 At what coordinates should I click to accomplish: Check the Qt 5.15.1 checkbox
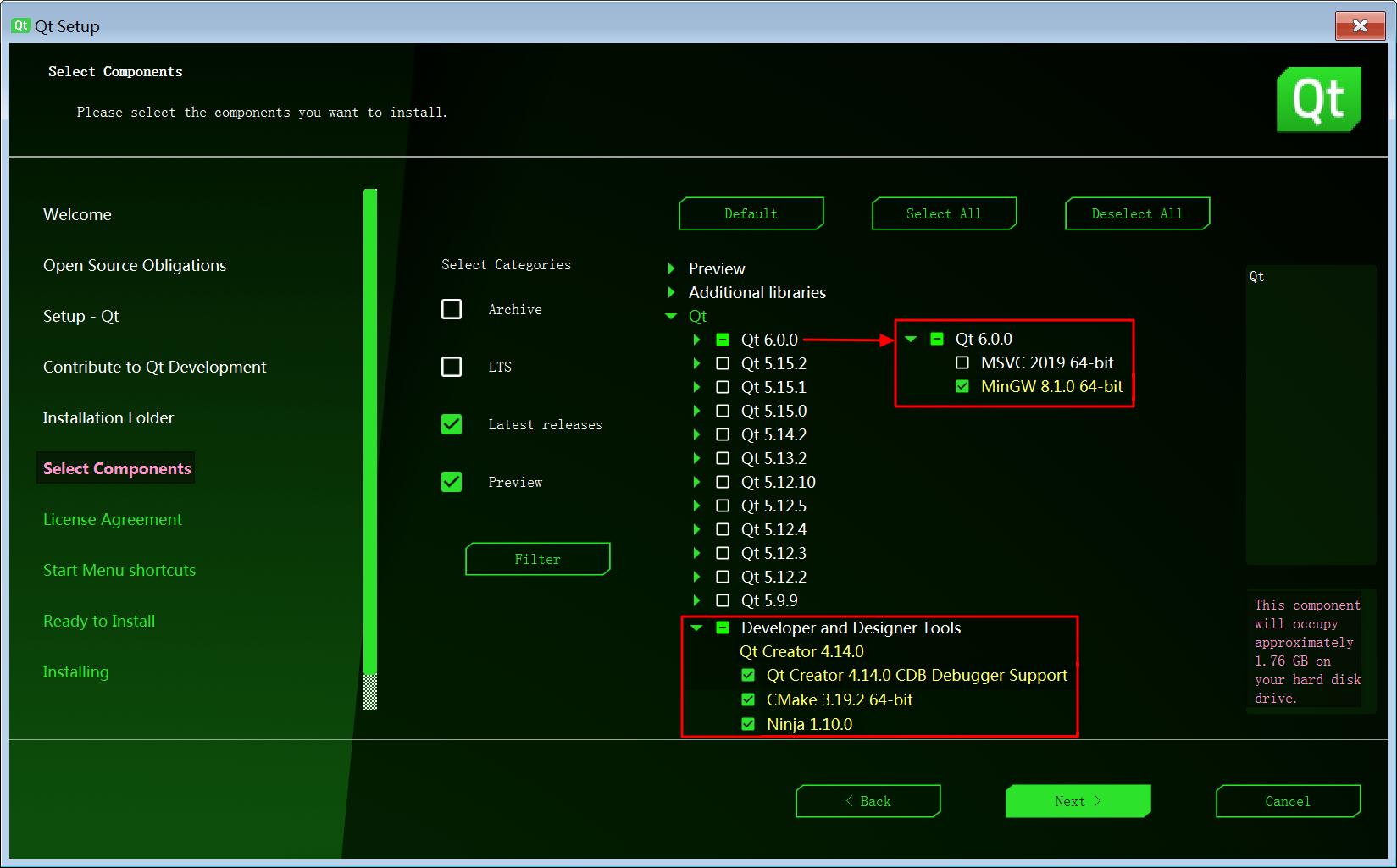723,387
